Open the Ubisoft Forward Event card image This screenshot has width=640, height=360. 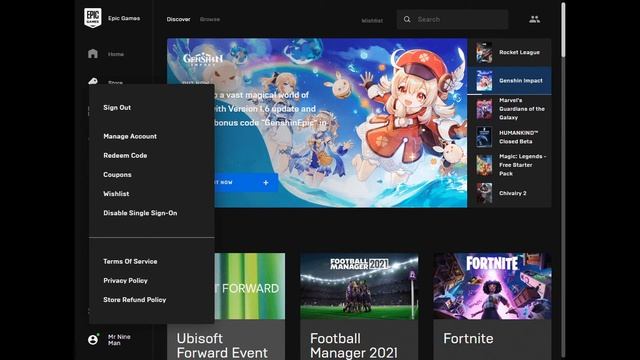[x=250, y=286]
